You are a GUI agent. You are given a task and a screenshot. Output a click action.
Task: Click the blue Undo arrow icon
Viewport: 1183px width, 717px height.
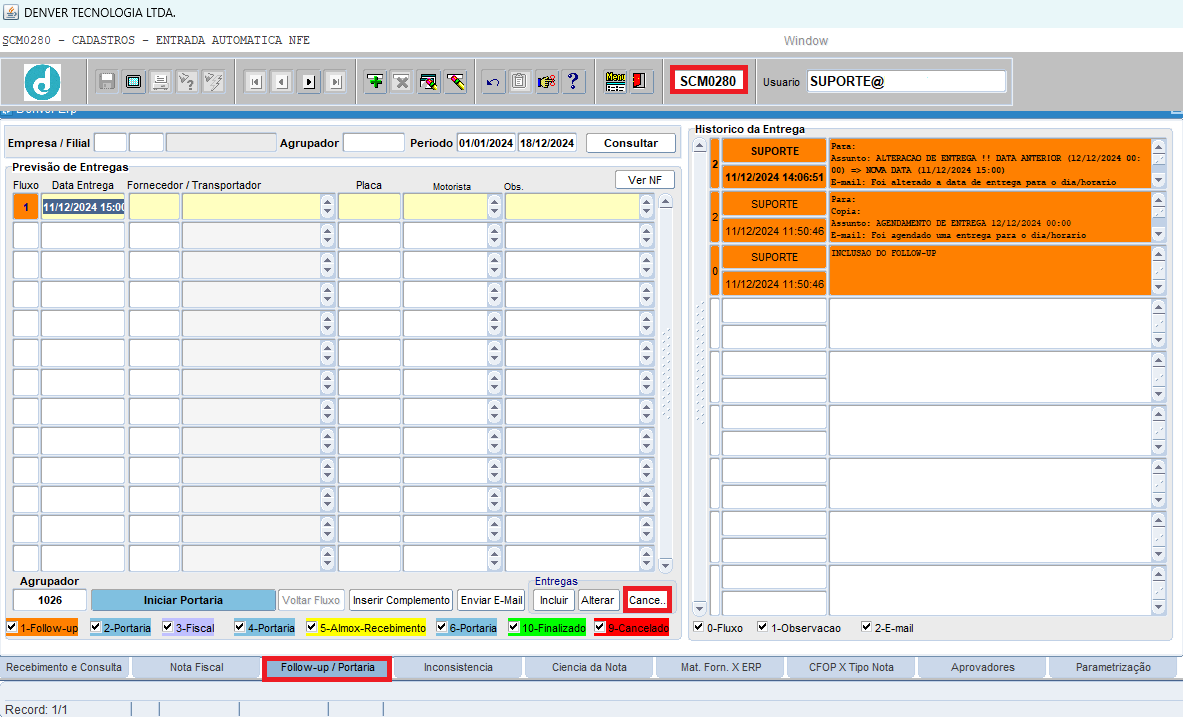493,82
